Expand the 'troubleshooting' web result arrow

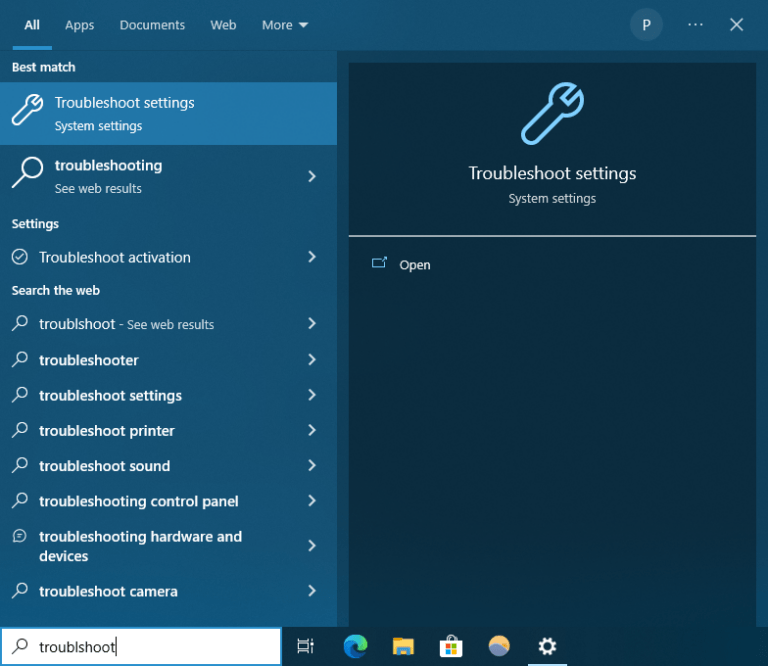[312, 176]
